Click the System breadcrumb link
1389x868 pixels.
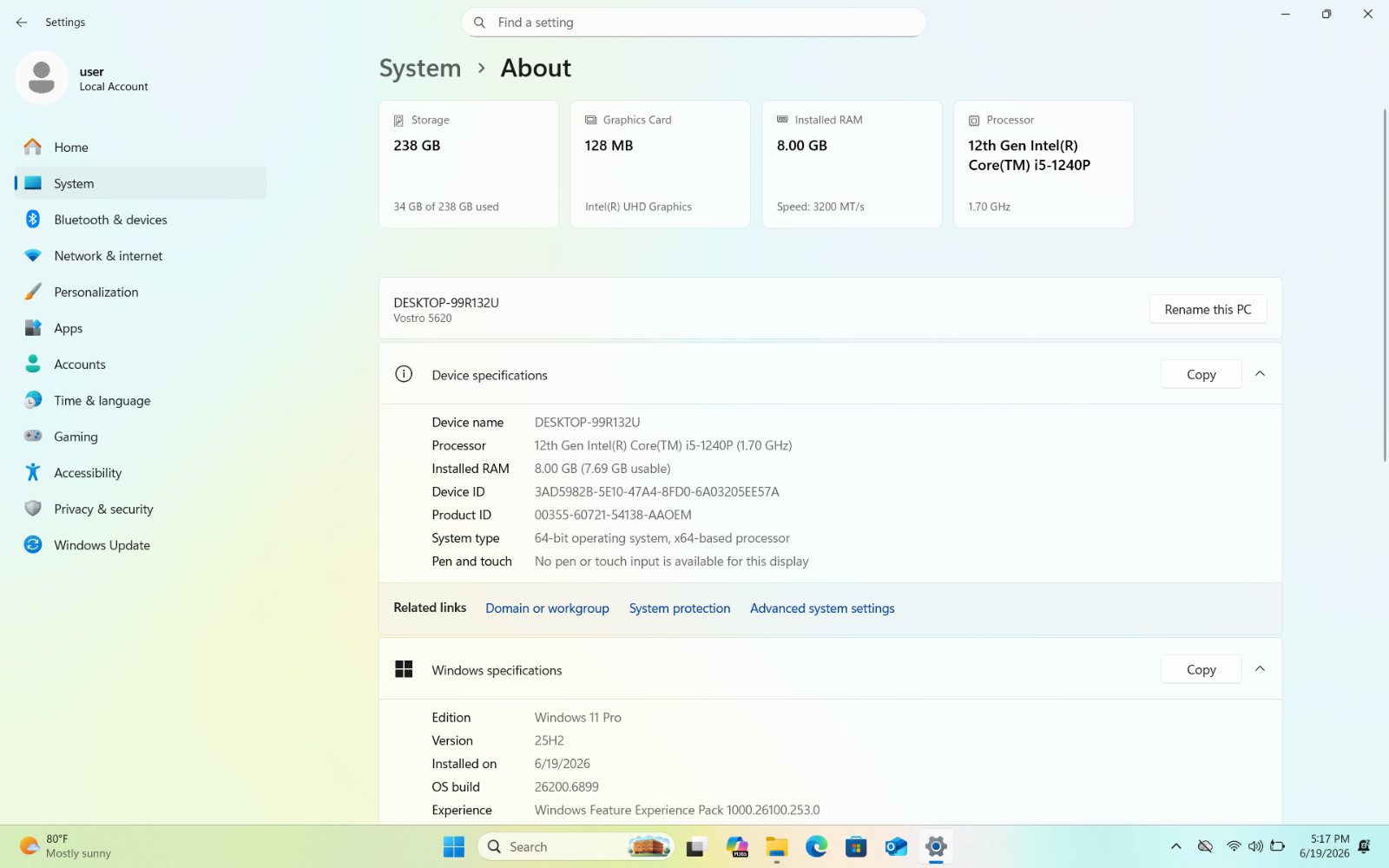pos(420,68)
